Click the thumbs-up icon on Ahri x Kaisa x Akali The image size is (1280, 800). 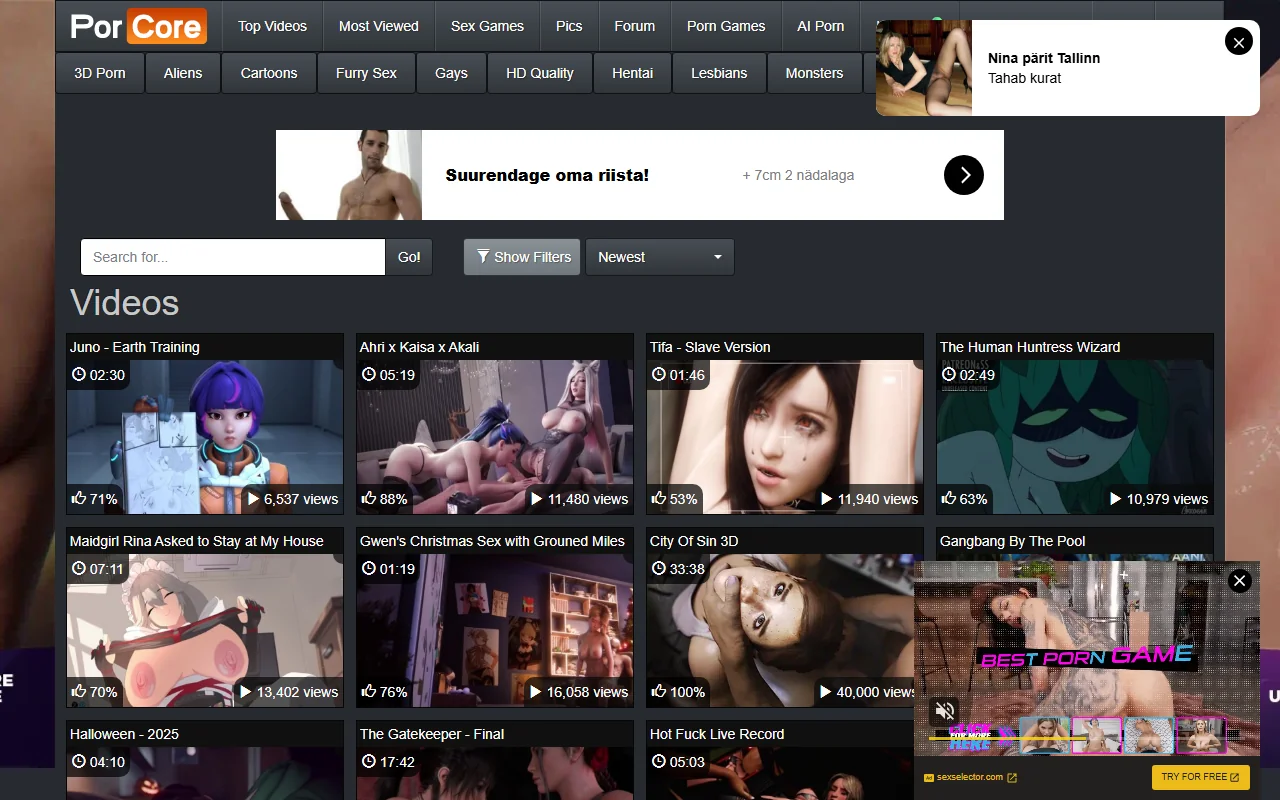pos(369,497)
